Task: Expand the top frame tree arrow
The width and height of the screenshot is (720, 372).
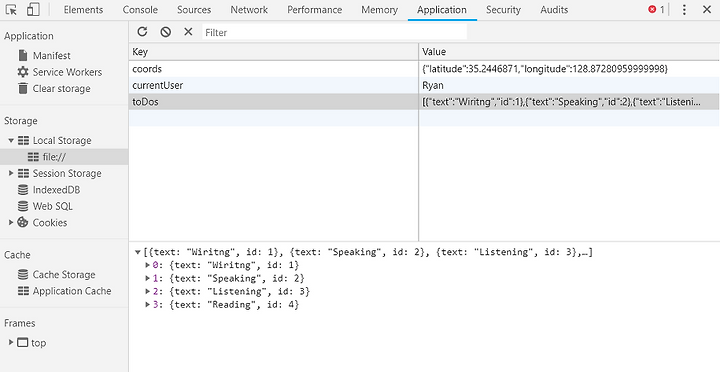Action: click(11, 343)
